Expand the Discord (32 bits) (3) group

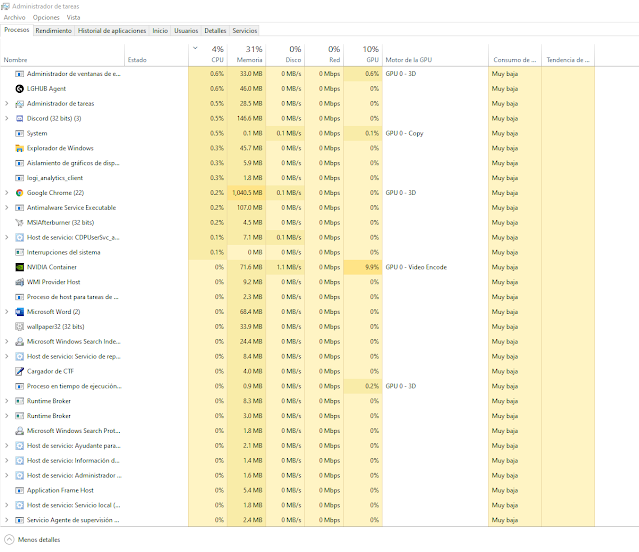tap(7, 119)
